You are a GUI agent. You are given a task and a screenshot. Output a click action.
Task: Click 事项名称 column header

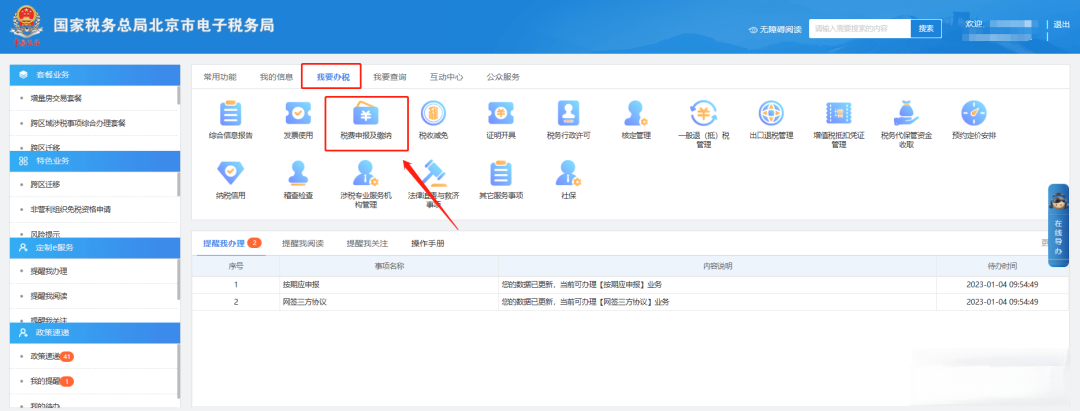point(388,266)
